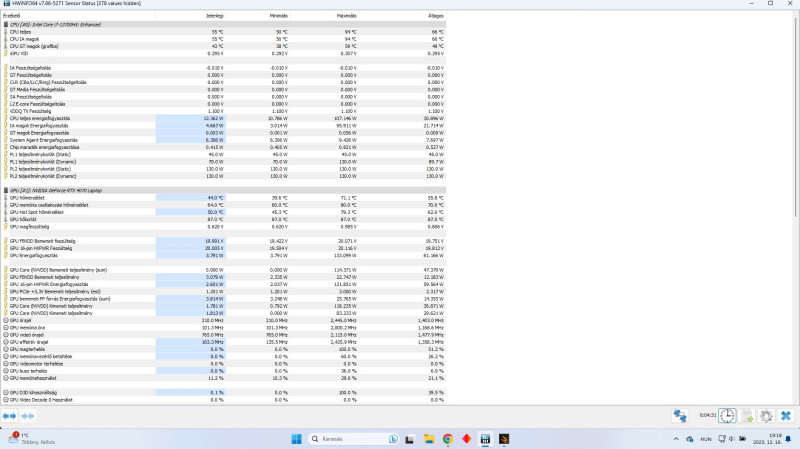Click the HUN language indicator
Image resolution: width=800 pixels, height=449 pixels.
tap(706, 439)
